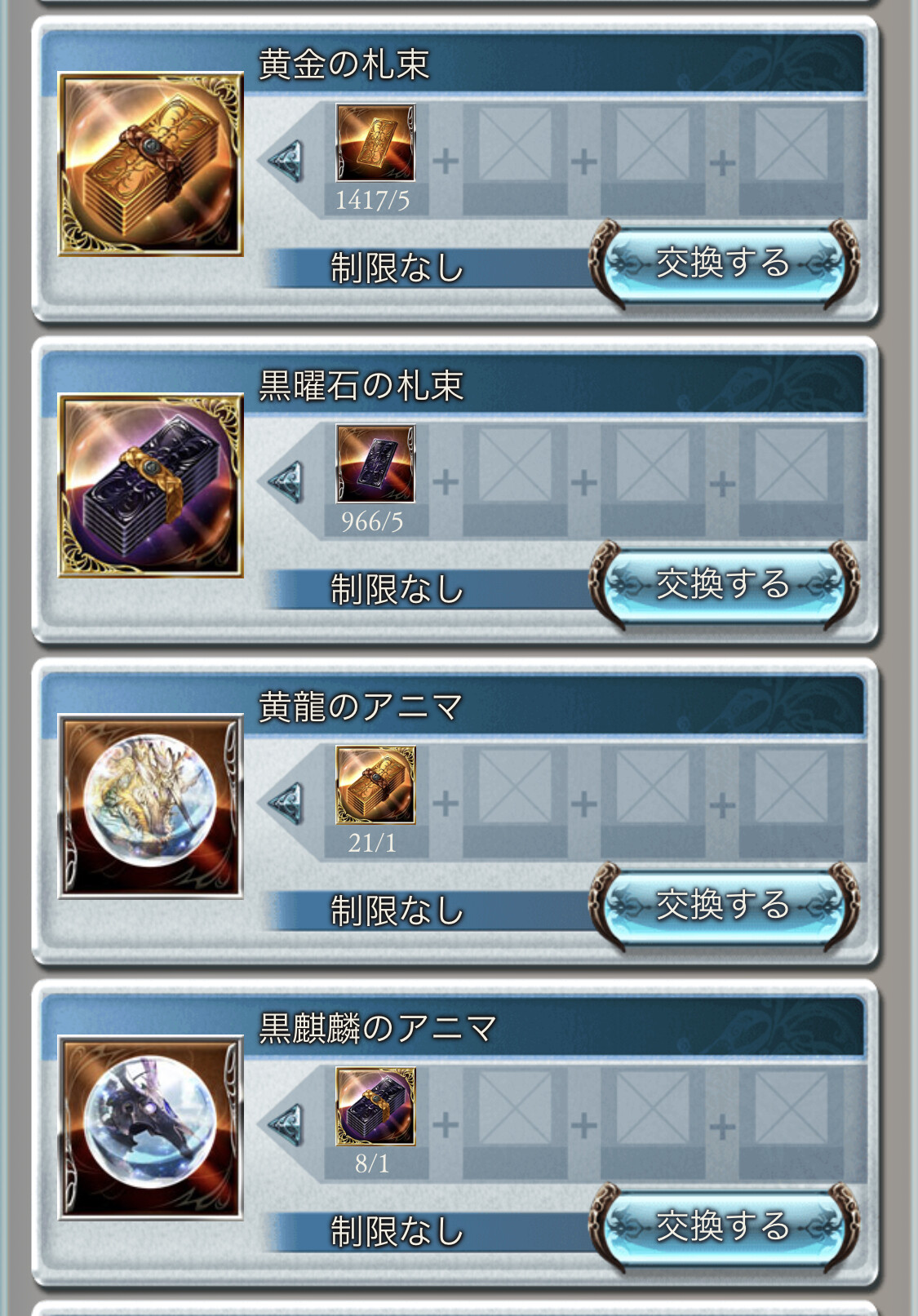The image size is (918, 1316).
Task: Select the obsidian card material showing 966/5
Action: point(375,464)
